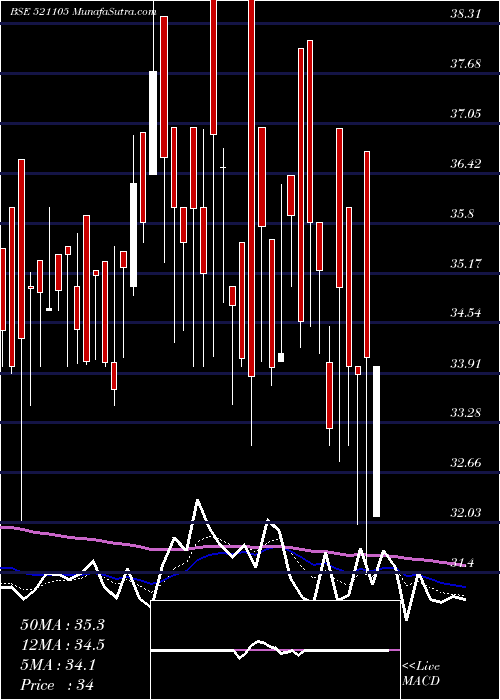Screen dimensions: 500x700
Task: Click the 37.68 price axis label
Action: tap(465, 64)
